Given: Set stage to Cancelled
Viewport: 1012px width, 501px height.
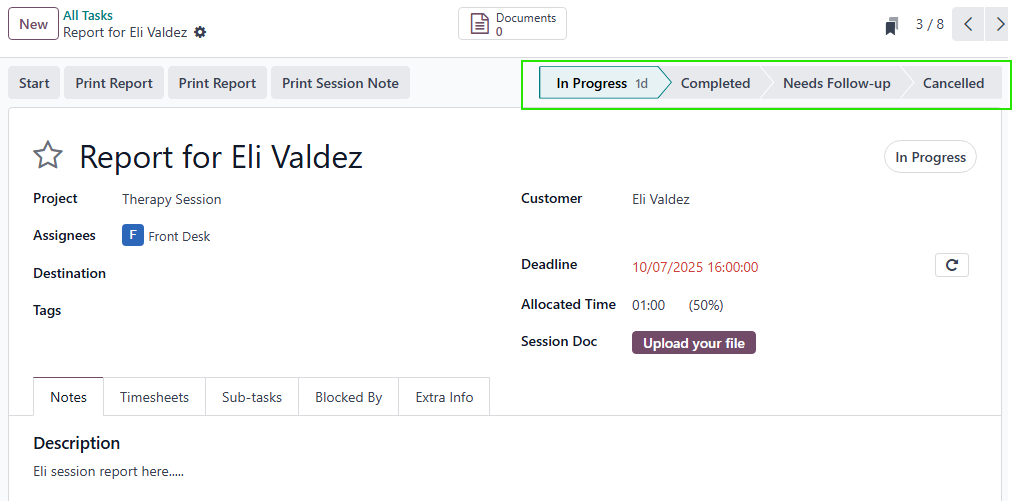Looking at the screenshot, I should (953, 84).
